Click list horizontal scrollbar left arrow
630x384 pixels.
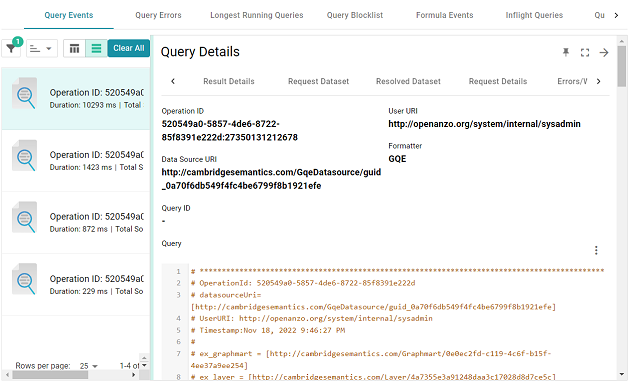point(8,375)
